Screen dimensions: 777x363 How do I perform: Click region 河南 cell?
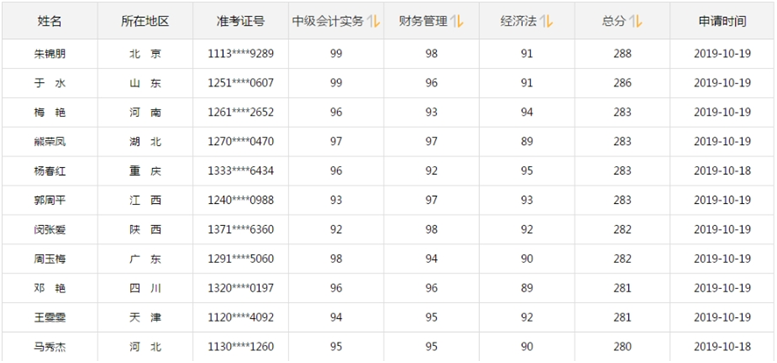click(x=145, y=112)
